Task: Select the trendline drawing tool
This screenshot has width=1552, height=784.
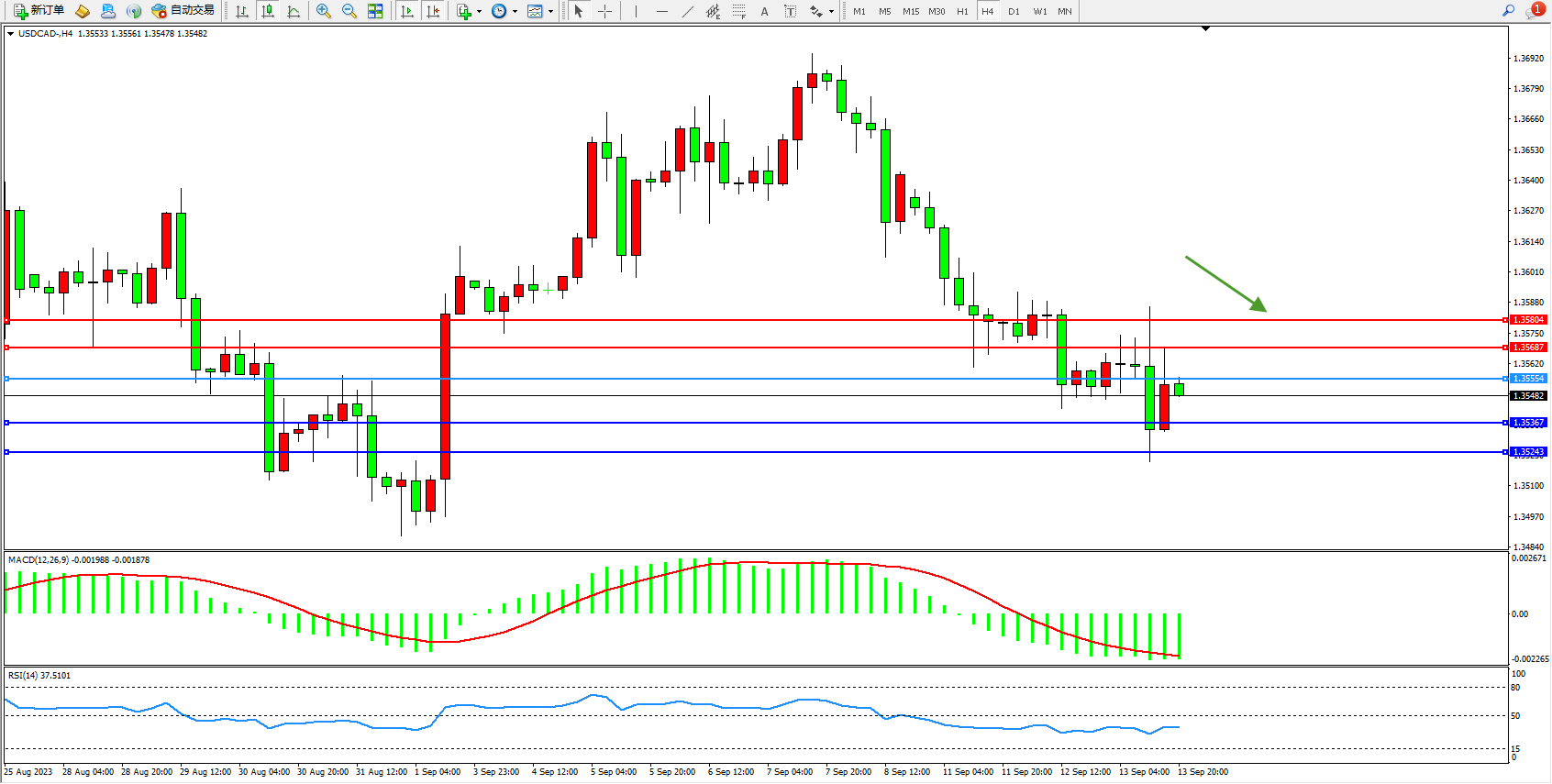Action: pyautogui.click(x=688, y=11)
